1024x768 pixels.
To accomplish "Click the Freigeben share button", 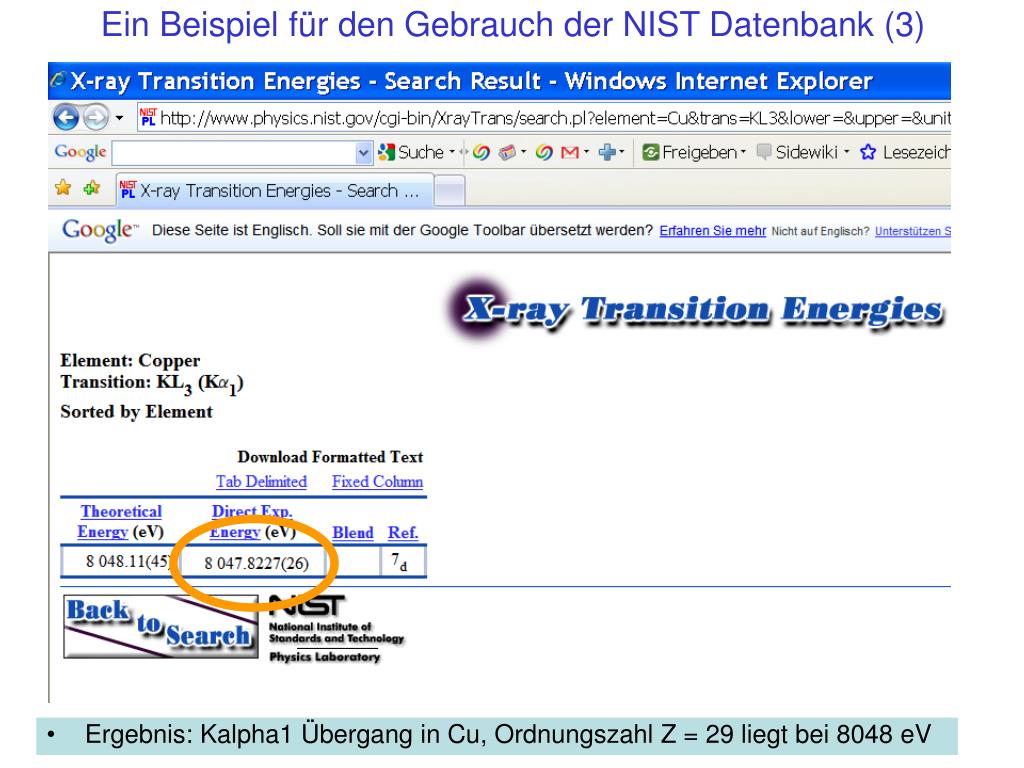I will coord(690,153).
